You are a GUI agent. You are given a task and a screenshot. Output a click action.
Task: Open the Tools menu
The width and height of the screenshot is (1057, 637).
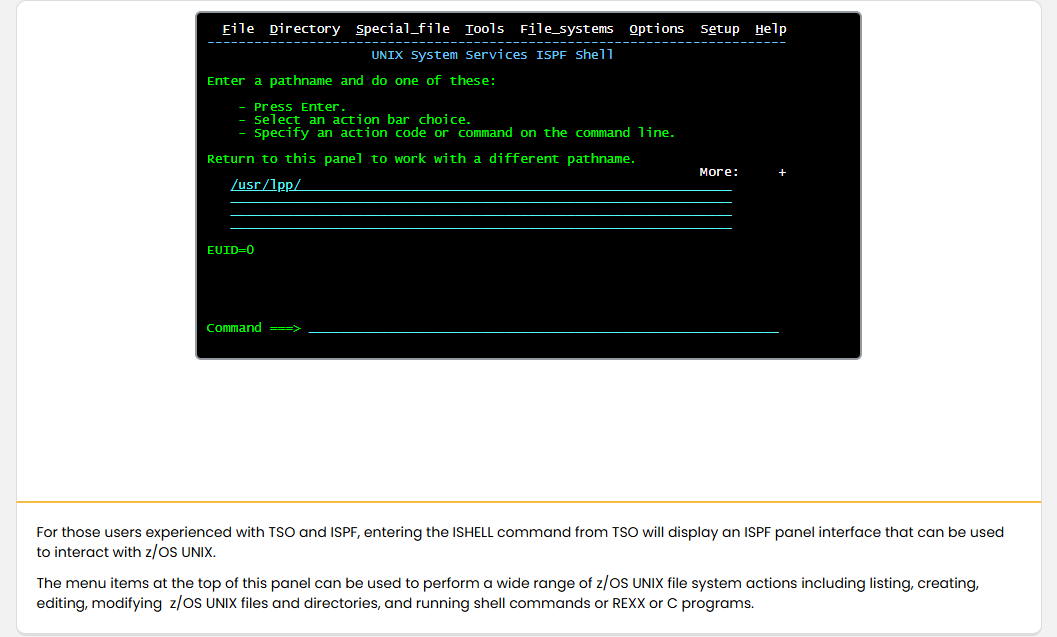485,29
